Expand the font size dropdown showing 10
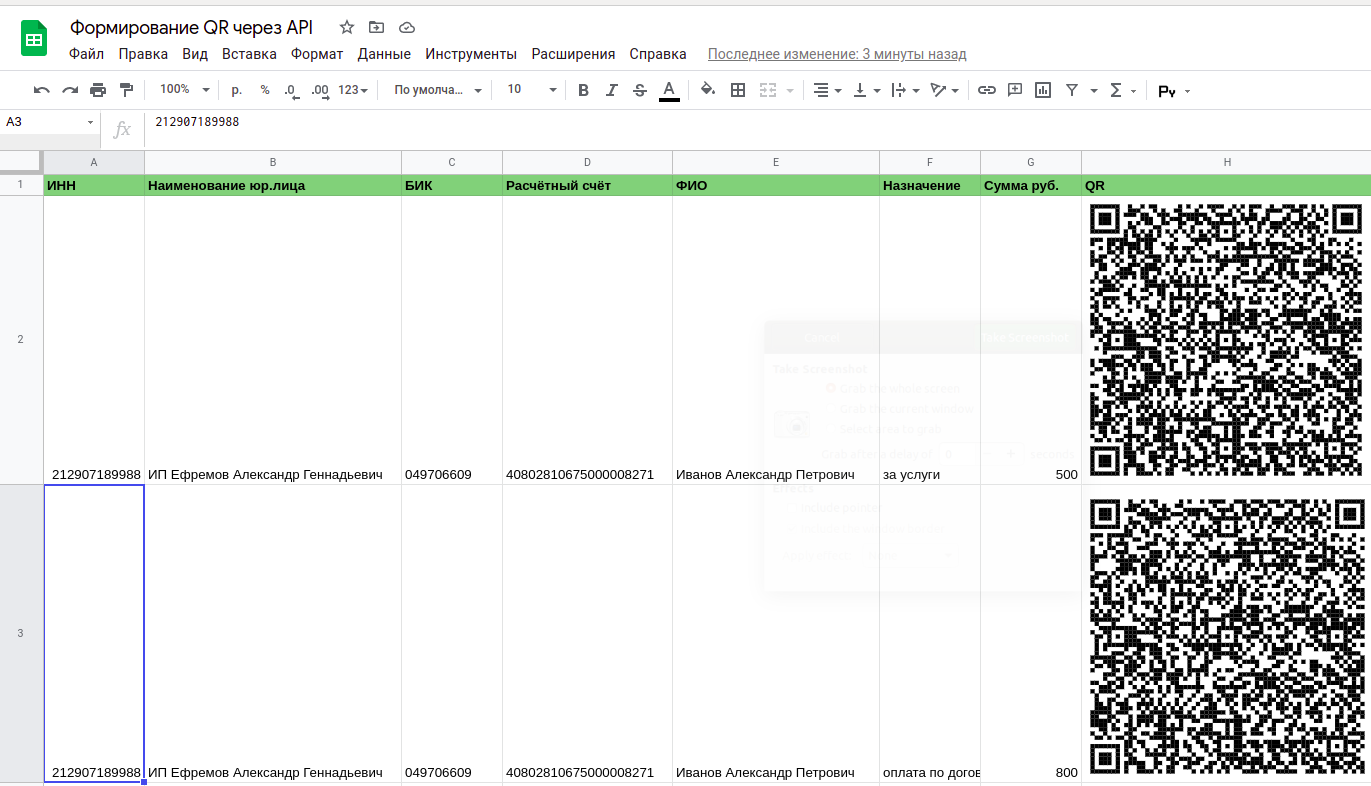This screenshot has width=1371, height=786. 531,90
